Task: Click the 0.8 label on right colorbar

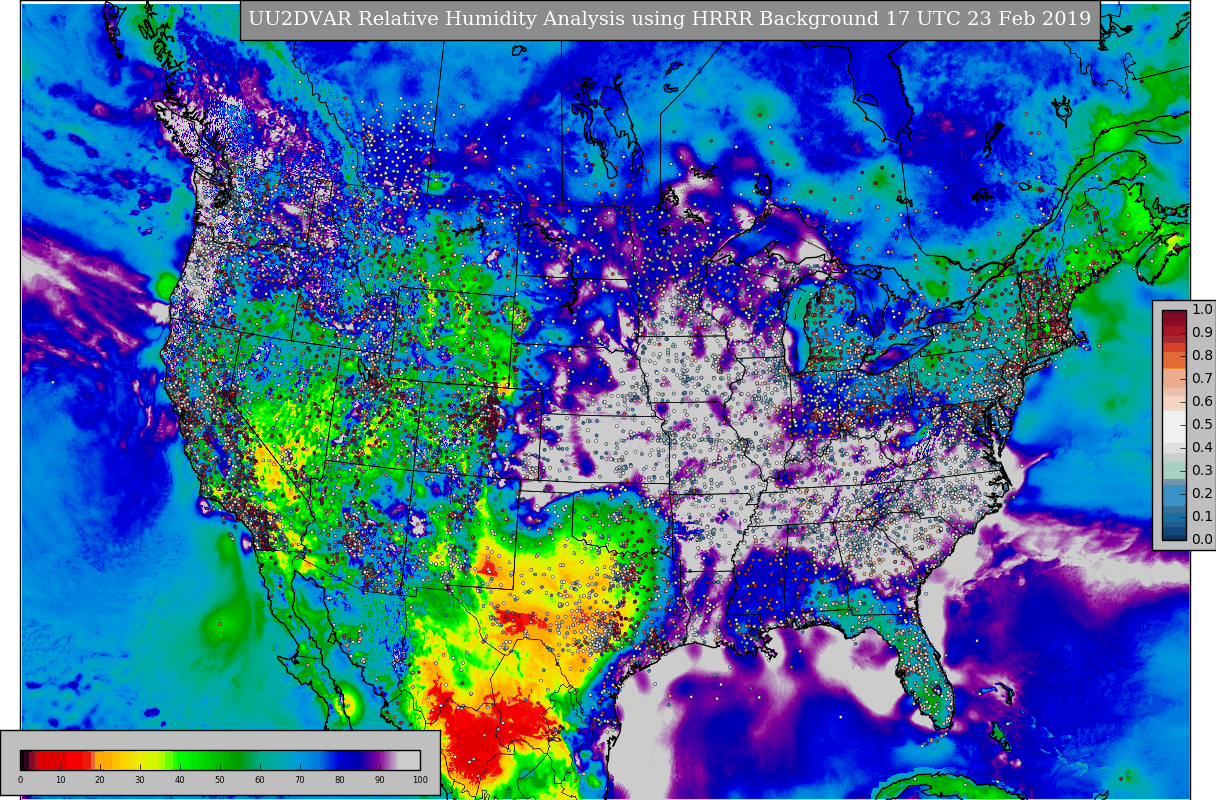Action: [1202, 355]
